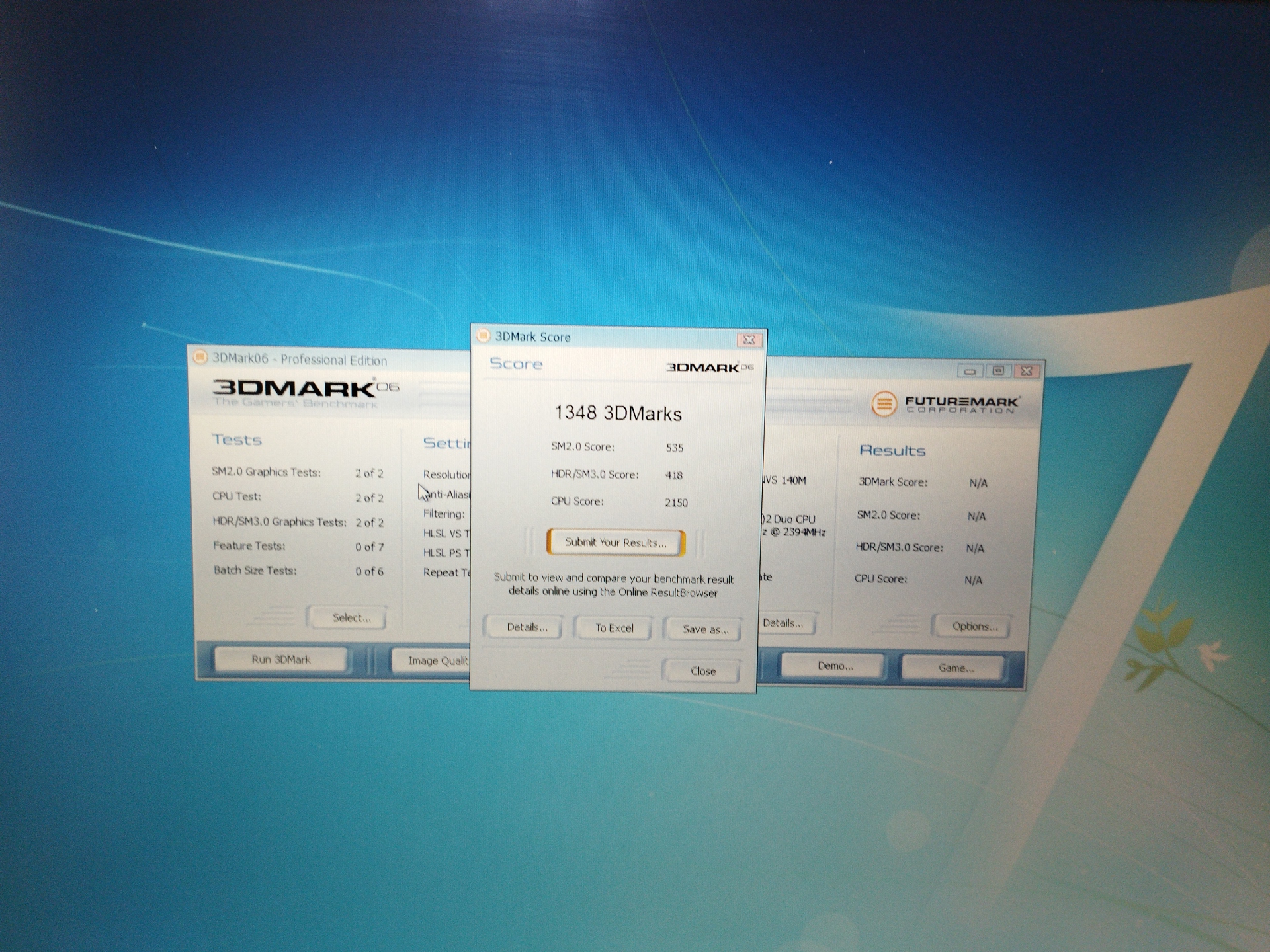Click the 'HDR/SM3.0 Score:' label in dialog

[x=595, y=474]
